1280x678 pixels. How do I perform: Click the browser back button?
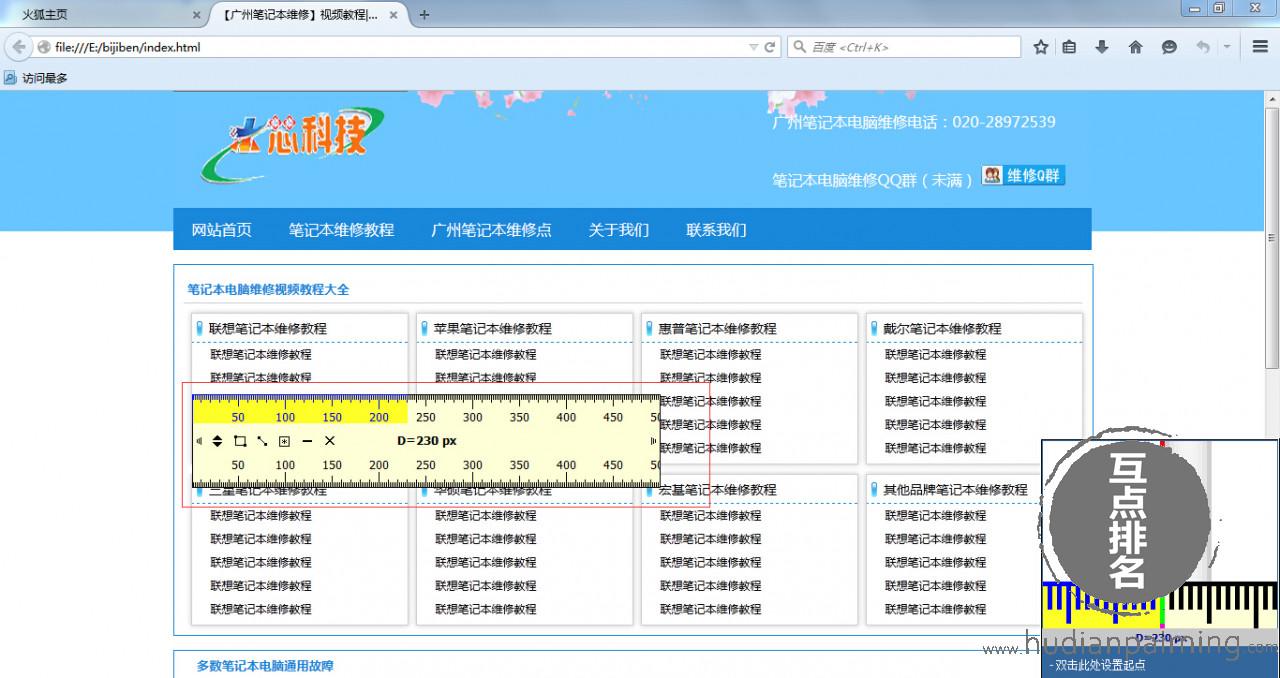19,47
